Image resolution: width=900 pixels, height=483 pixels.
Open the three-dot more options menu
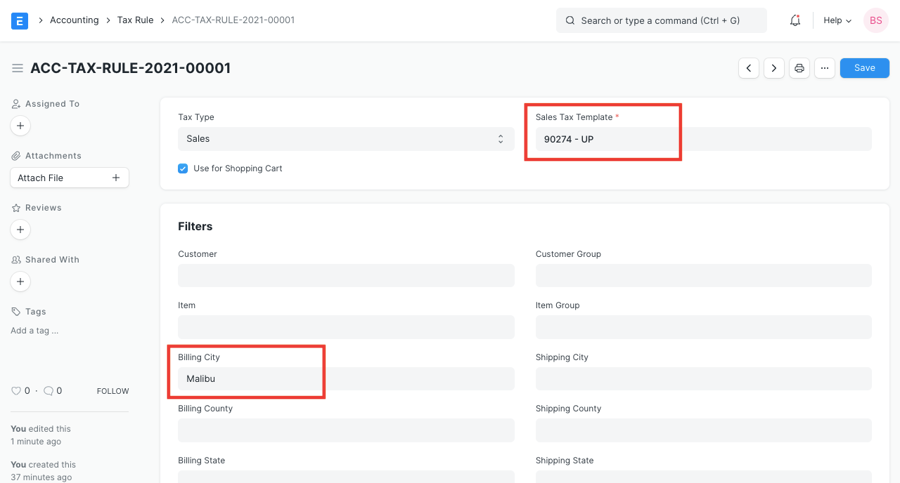click(824, 68)
